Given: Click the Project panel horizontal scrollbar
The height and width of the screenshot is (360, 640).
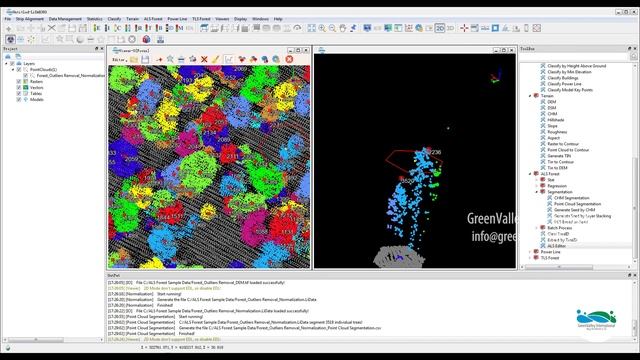Looking at the screenshot, I should coord(36,340).
